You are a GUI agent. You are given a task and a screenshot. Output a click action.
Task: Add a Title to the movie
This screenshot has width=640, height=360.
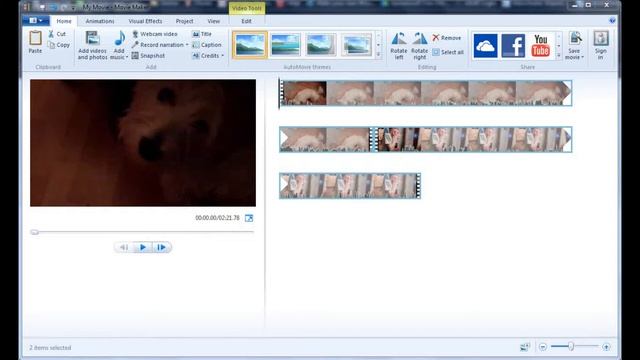point(202,34)
